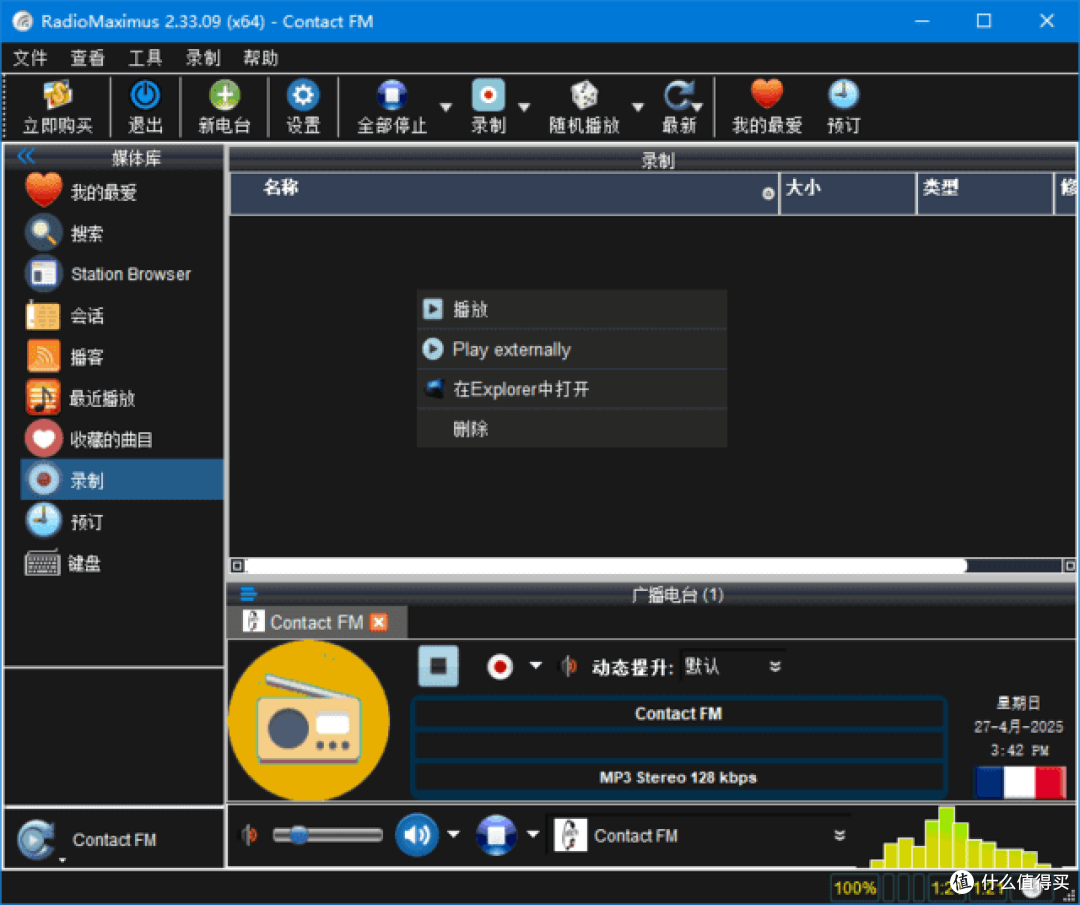Click the 新电台 add station icon
Viewport: 1080px width, 905px height.
[224, 95]
